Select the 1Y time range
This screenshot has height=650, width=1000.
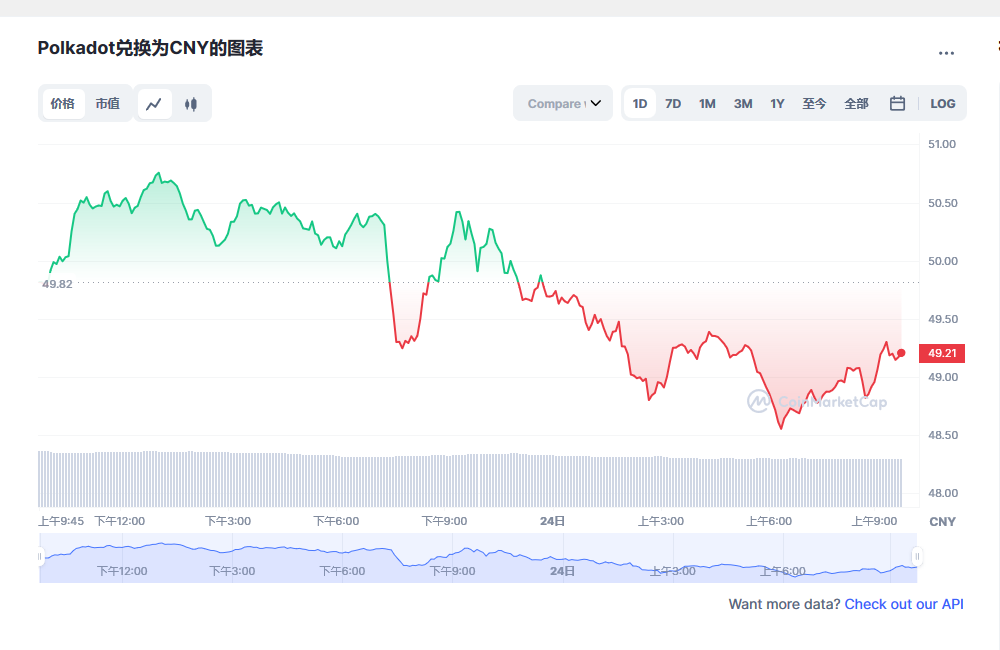pos(777,103)
